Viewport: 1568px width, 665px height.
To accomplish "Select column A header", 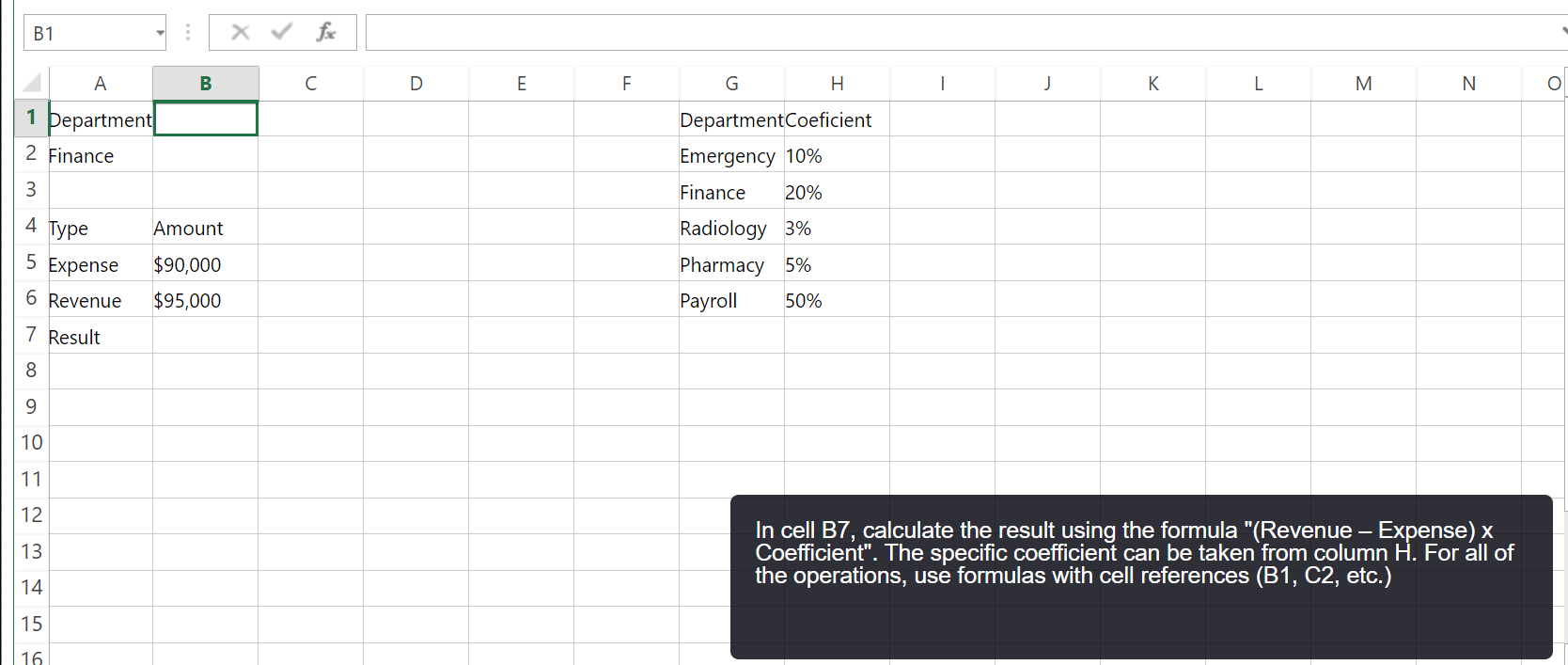I will click(101, 83).
